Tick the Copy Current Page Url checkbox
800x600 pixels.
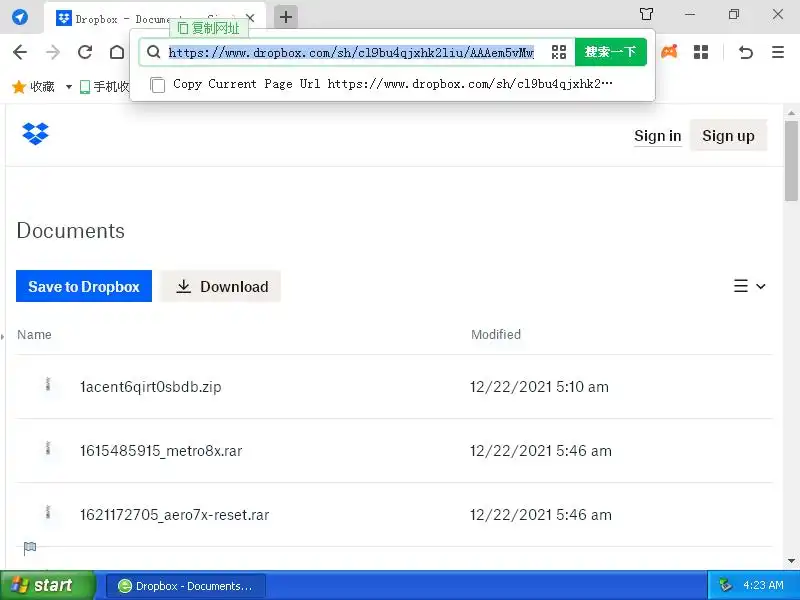(x=158, y=85)
